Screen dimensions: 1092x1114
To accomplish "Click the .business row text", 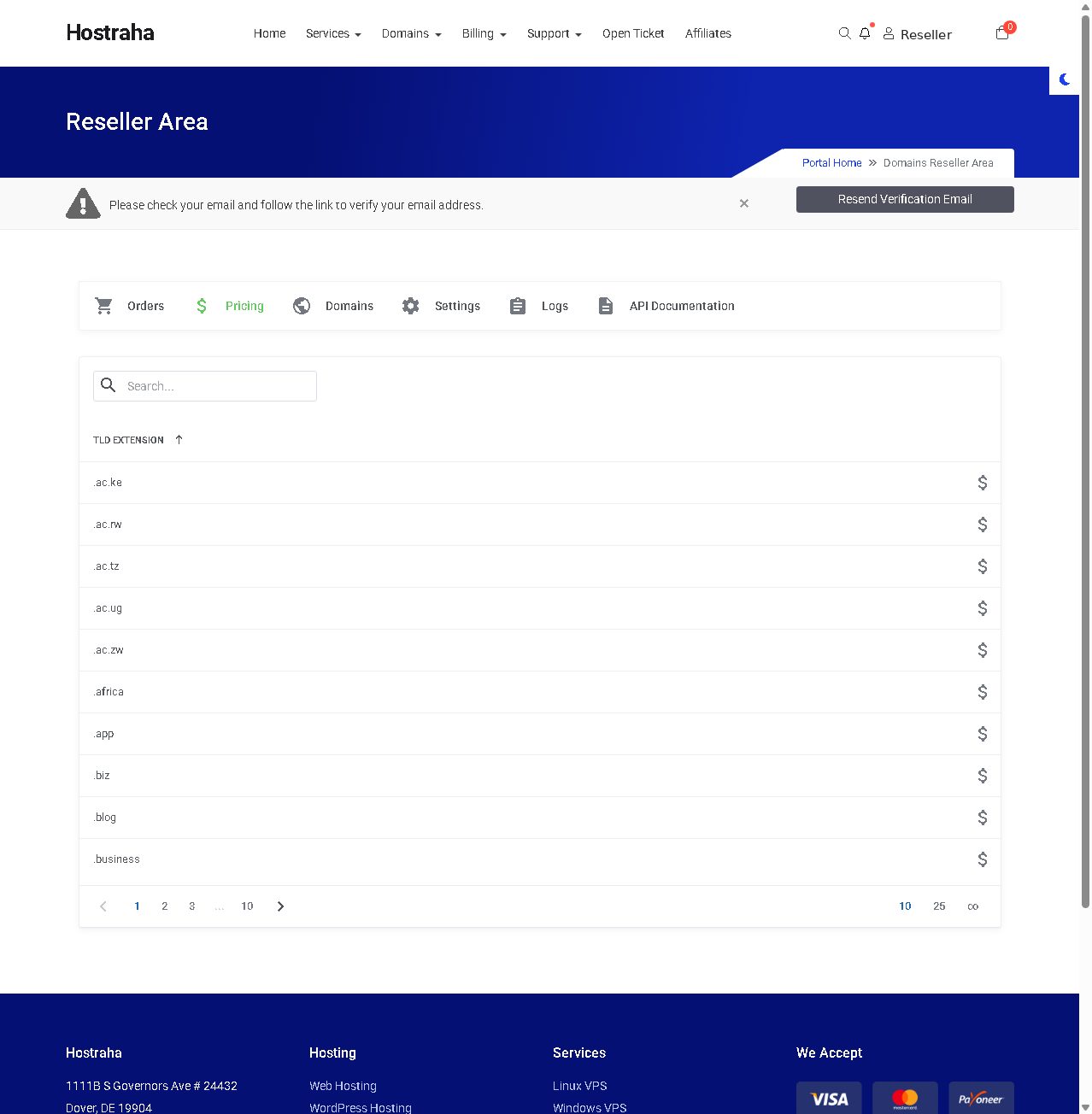I will click(x=116, y=859).
